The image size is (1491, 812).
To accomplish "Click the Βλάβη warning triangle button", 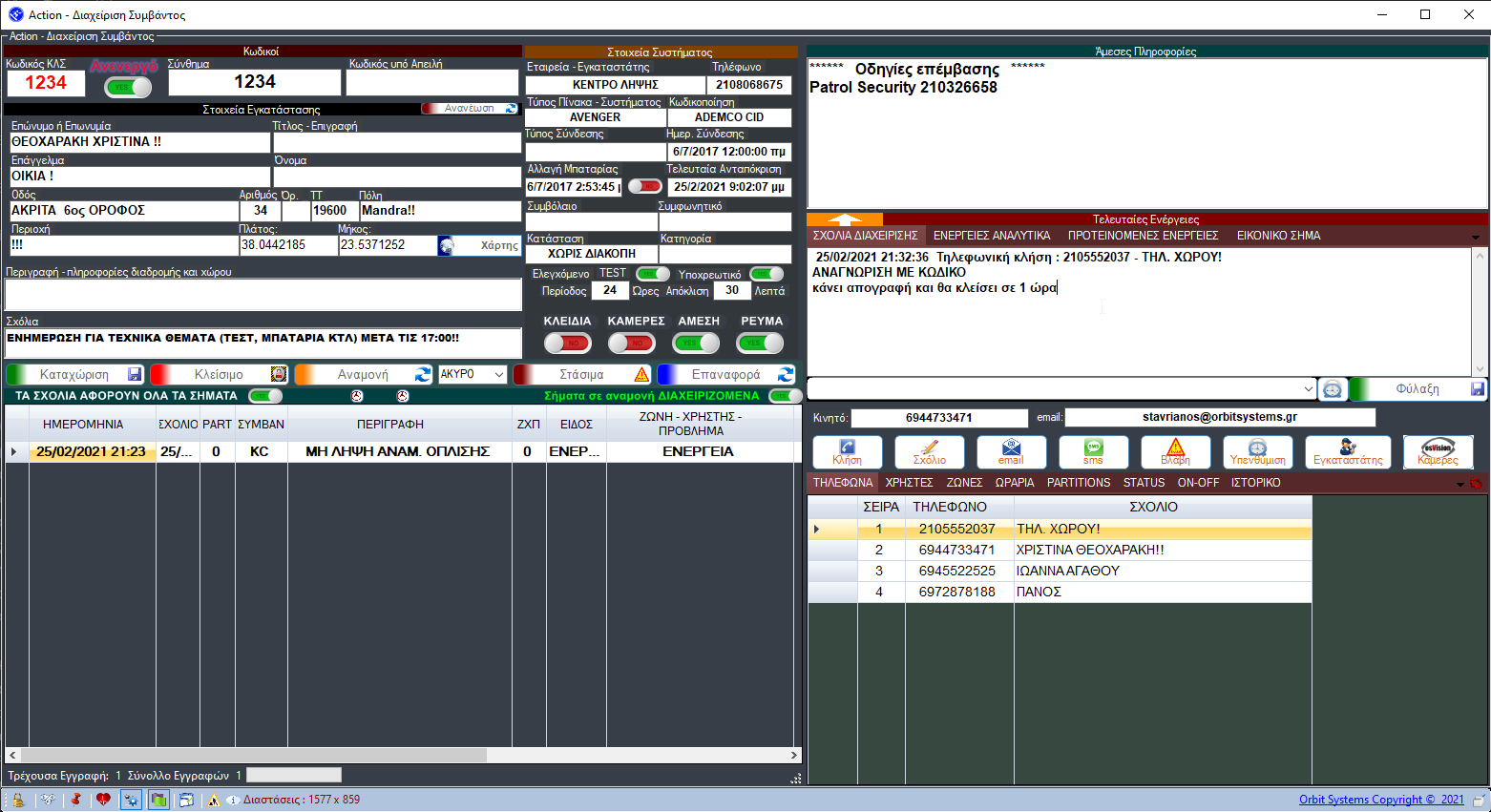I will tap(1175, 451).
